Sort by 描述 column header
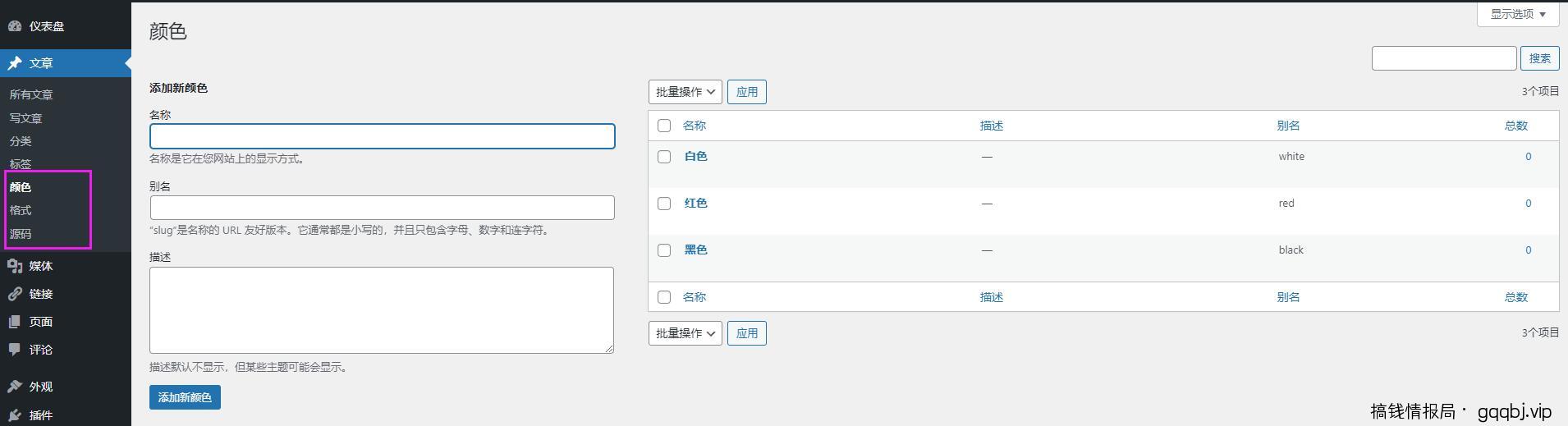The image size is (1568, 426). [992, 126]
